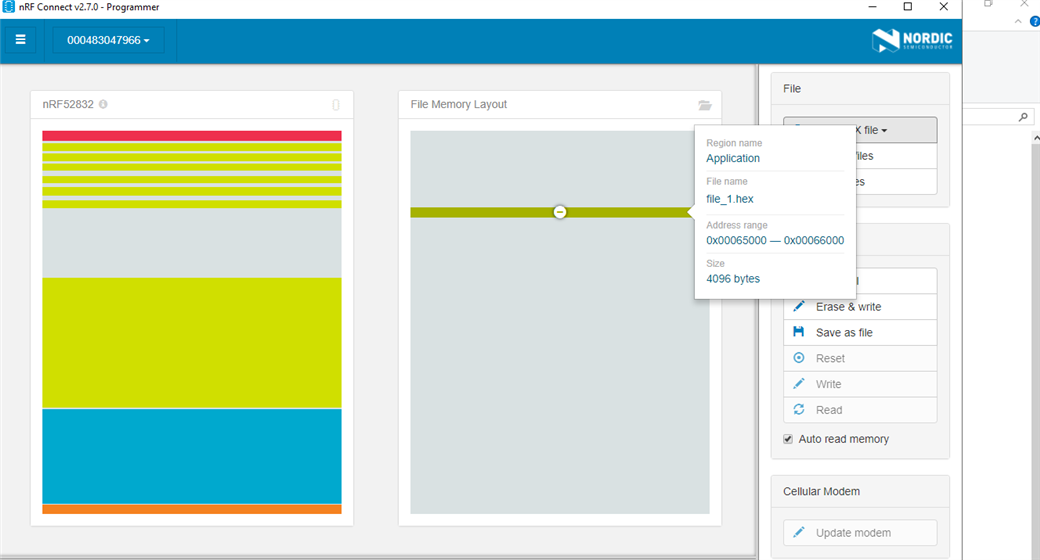
Task: Click the Write button
Action: [860, 384]
